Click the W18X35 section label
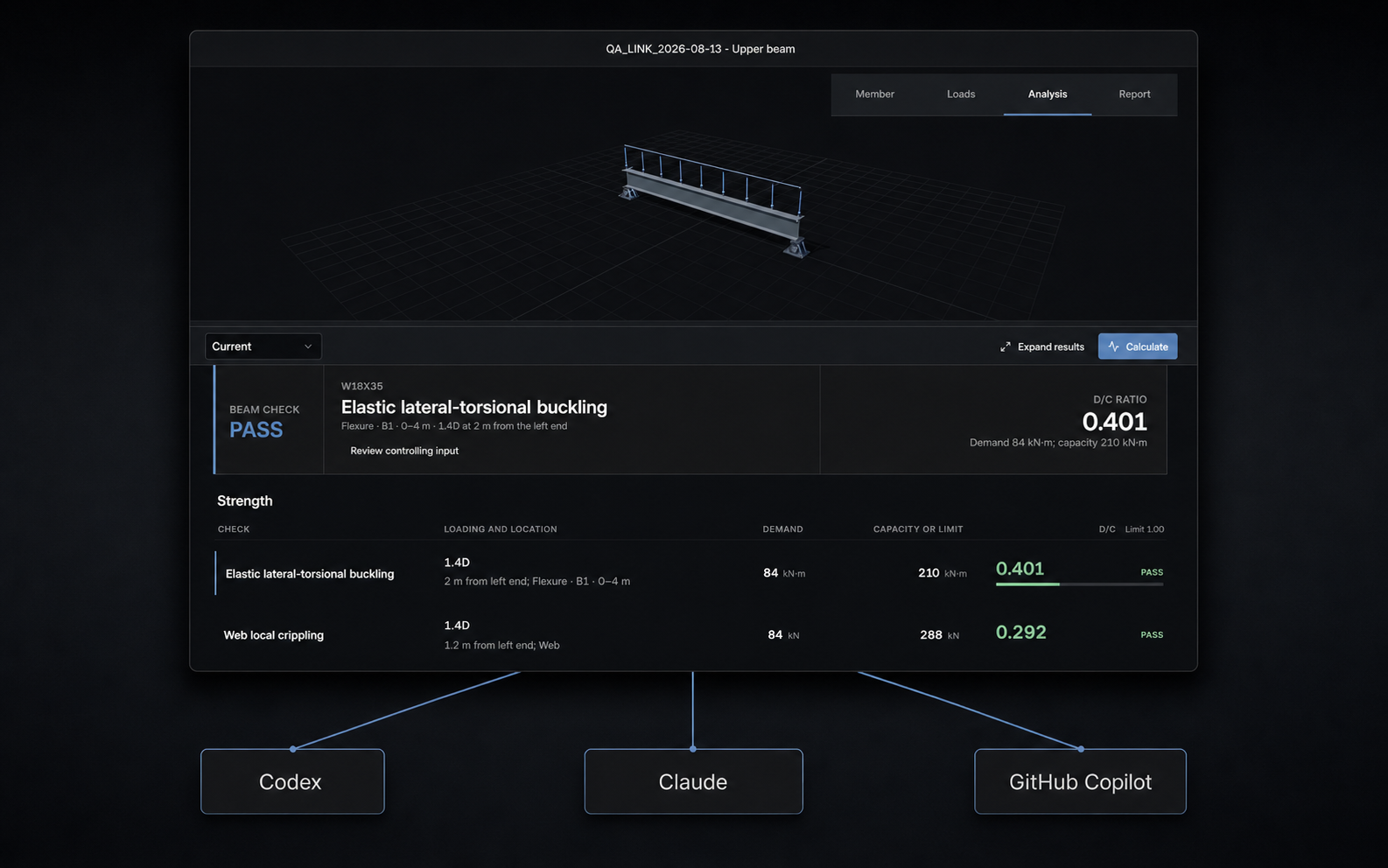The image size is (1388, 868). (x=361, y=386)
